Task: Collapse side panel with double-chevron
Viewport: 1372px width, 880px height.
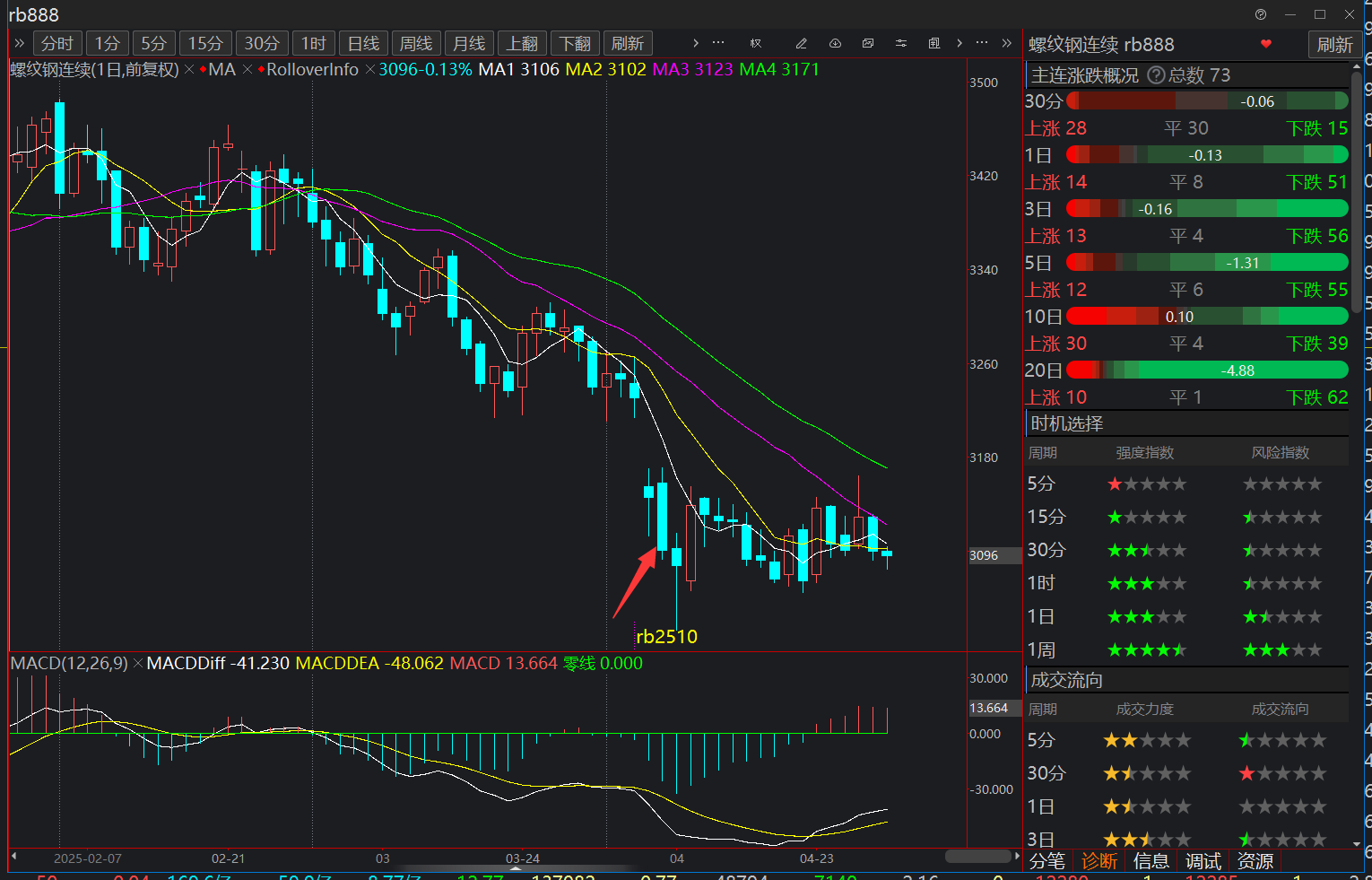Action: tap(1007, 43)
